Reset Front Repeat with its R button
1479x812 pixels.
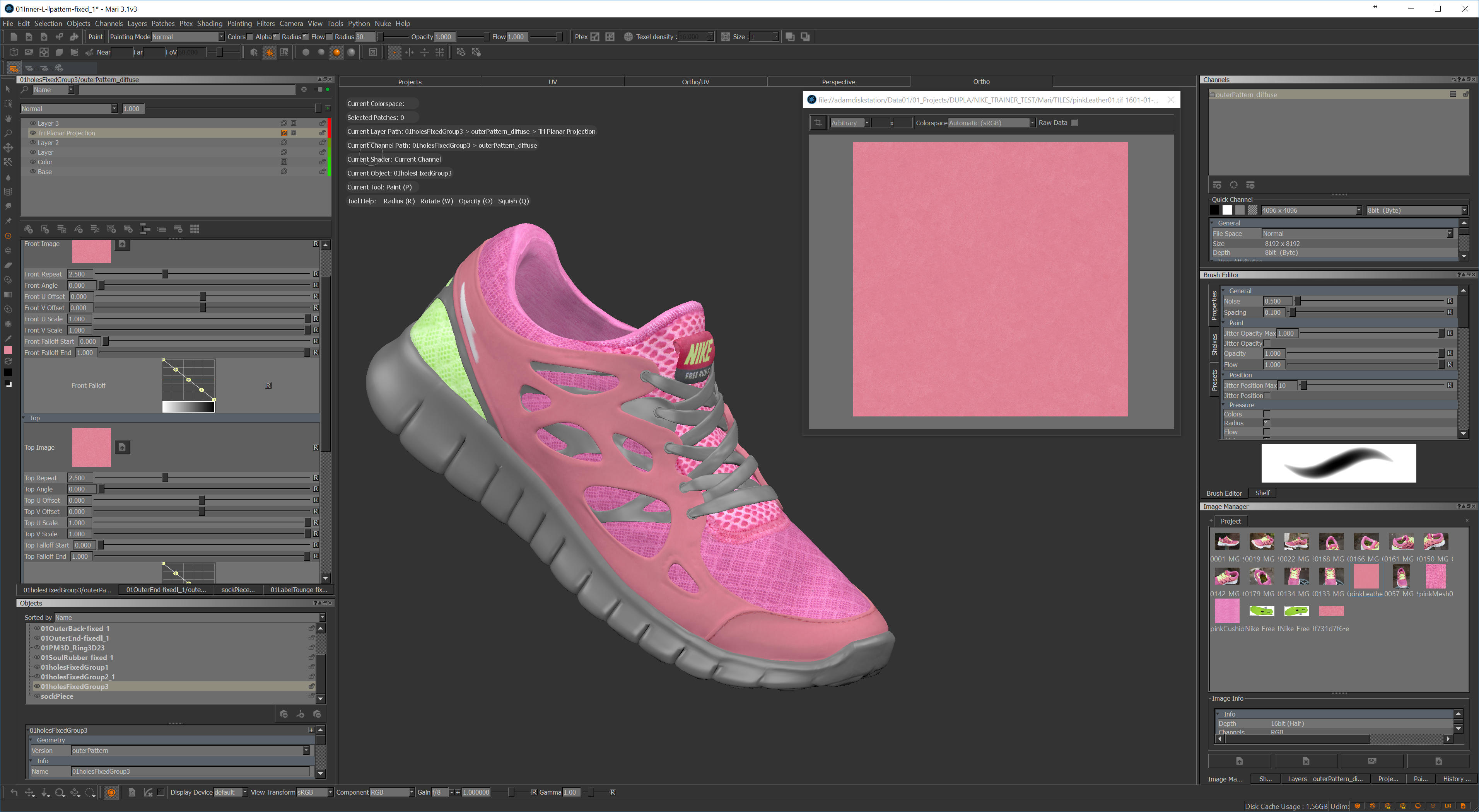tap(316, 274)
